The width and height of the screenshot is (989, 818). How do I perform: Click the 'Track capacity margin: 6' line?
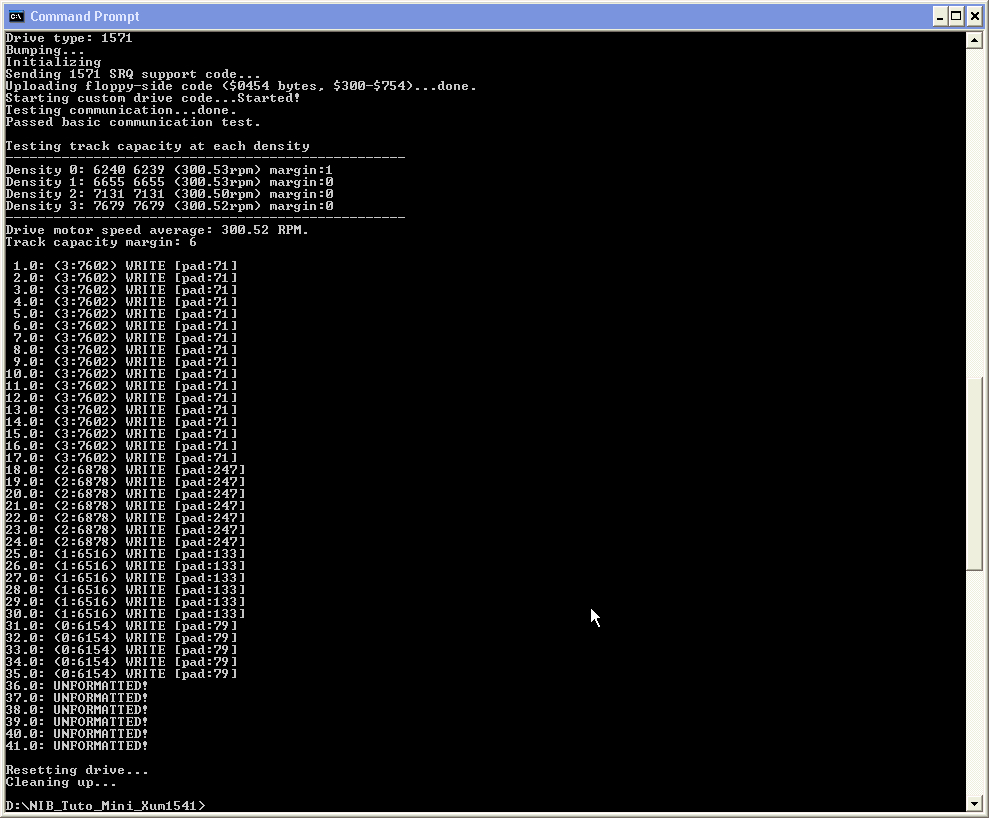pyautogui.click(x=101, y=242)
